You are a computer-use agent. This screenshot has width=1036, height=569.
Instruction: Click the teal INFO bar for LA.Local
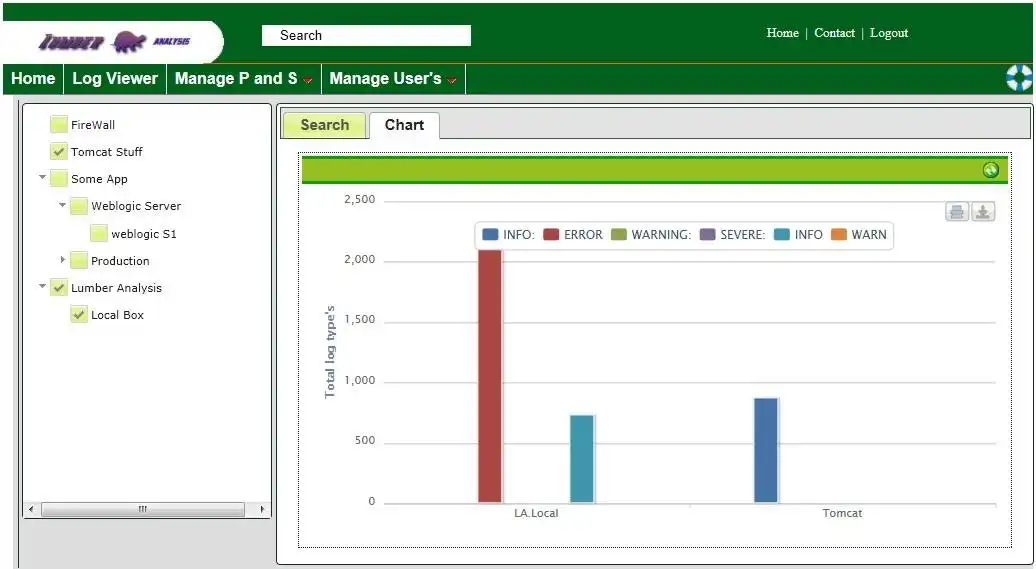[582, 459]
